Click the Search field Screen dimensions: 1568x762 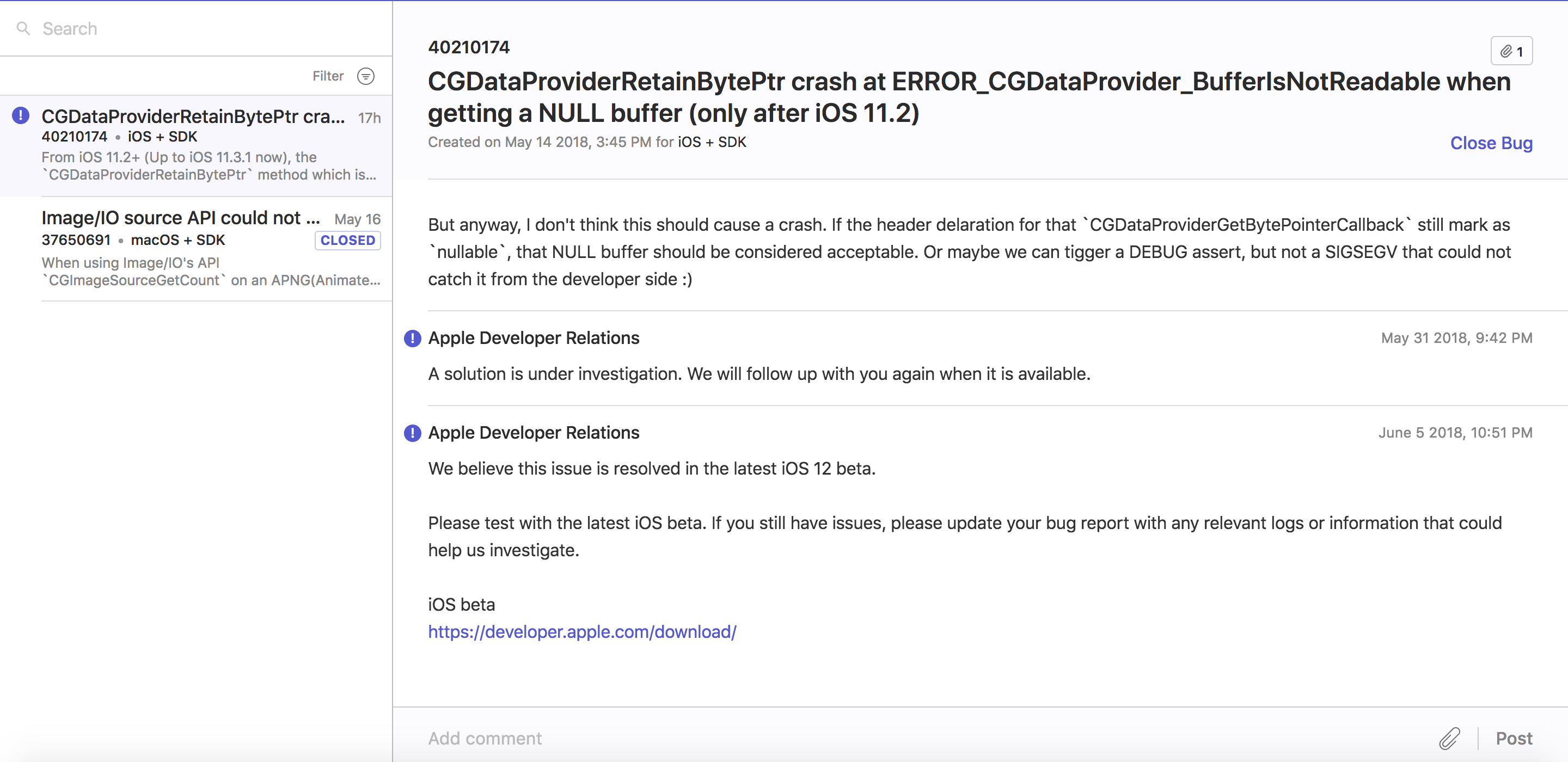tap(122, 28)
